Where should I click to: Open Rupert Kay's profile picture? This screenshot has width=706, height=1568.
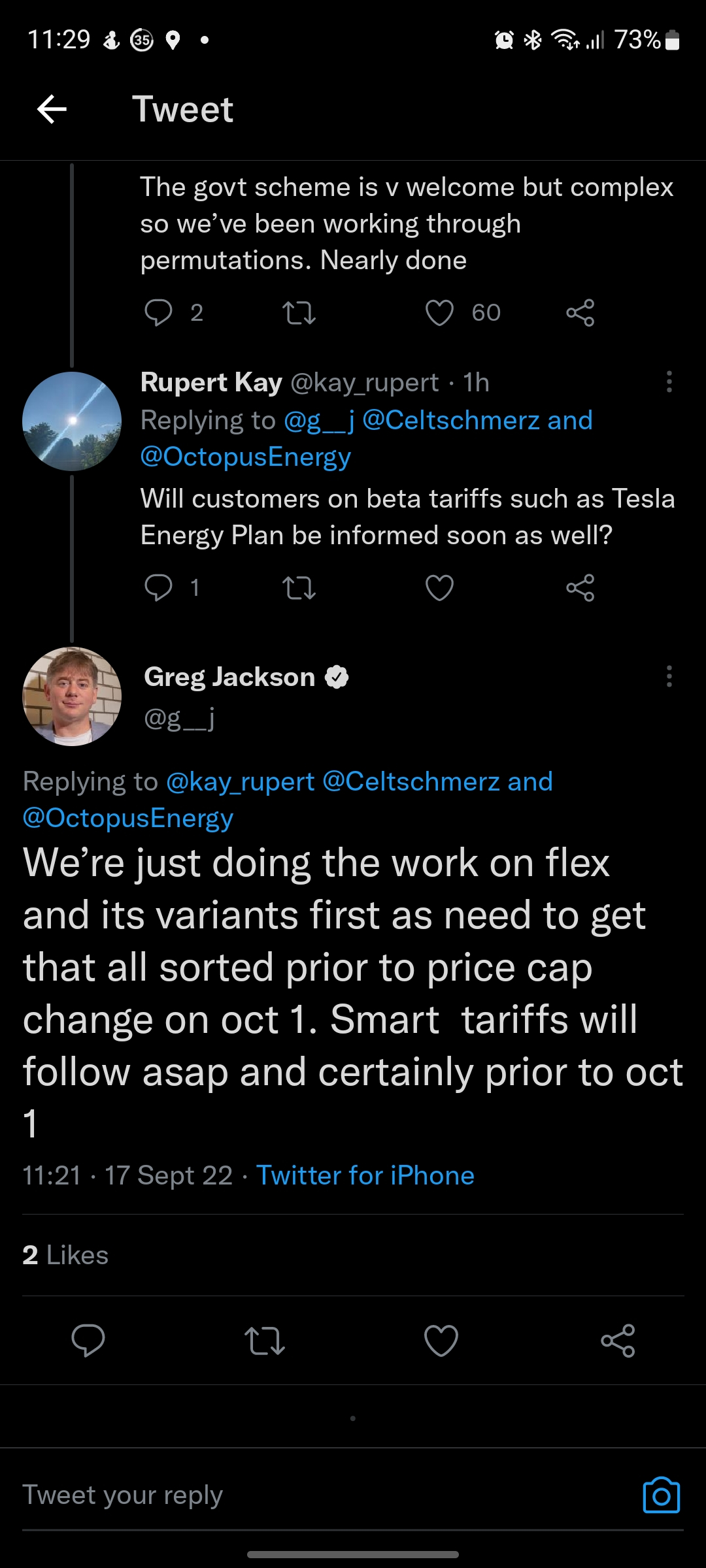(72, 421)
